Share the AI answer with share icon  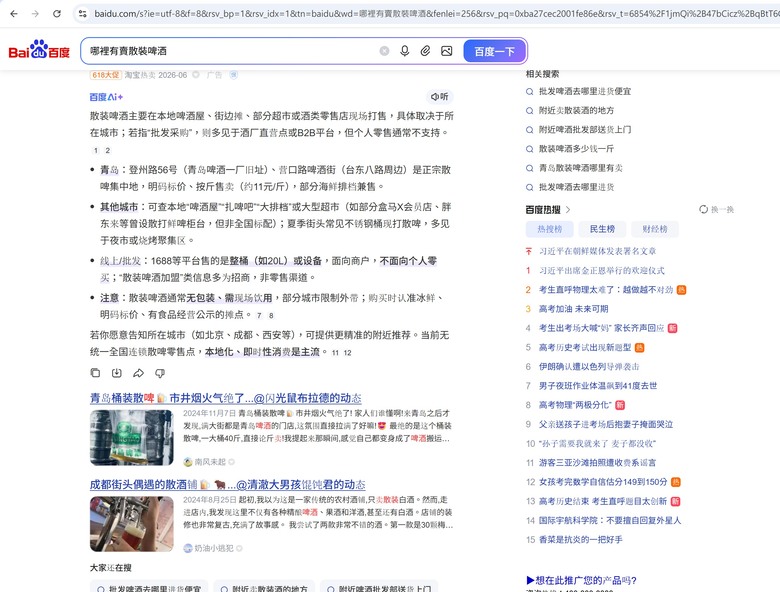pyautogui.click(x=138, y=373)
